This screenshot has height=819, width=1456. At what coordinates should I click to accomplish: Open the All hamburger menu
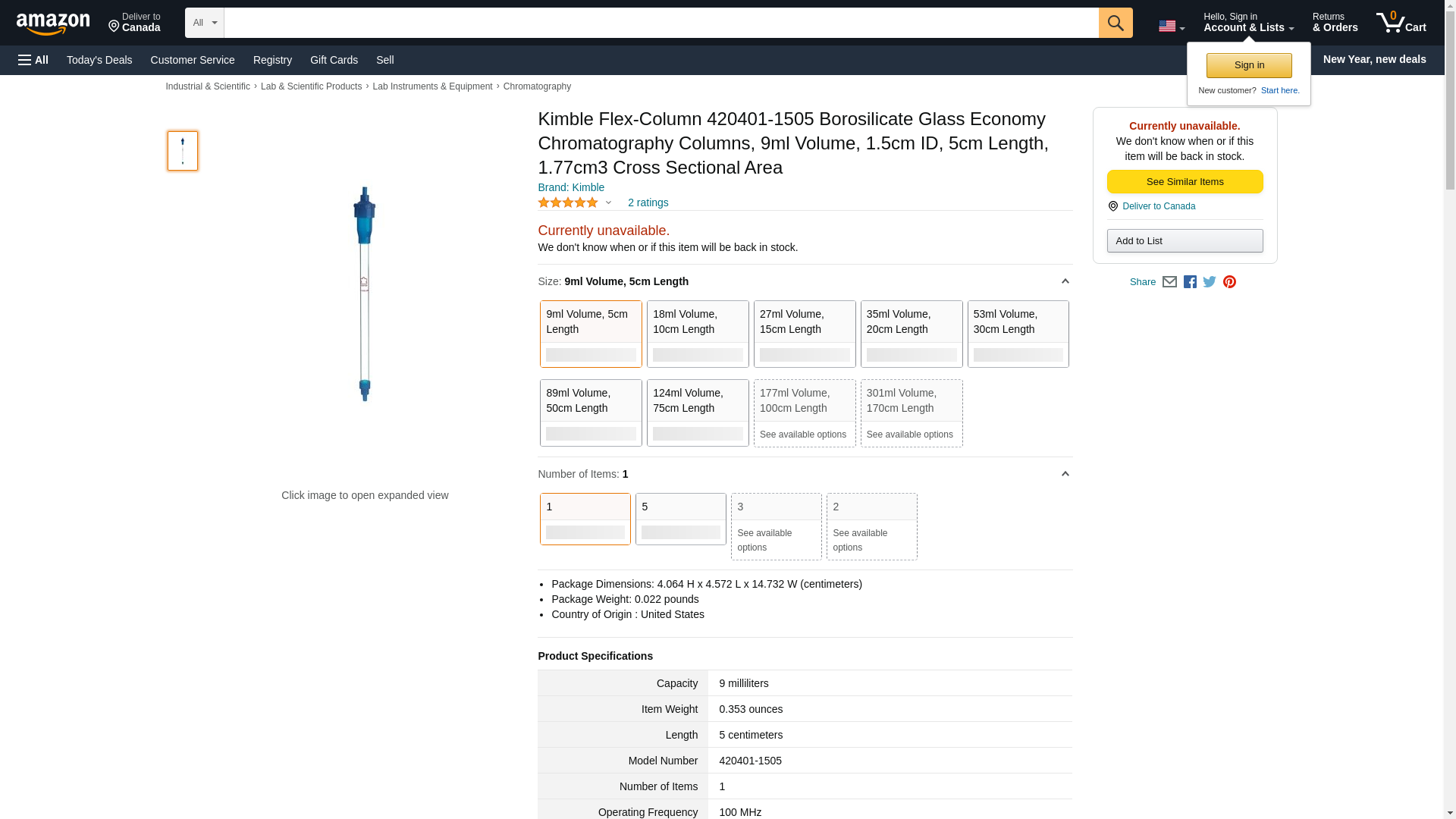[33, 60]
